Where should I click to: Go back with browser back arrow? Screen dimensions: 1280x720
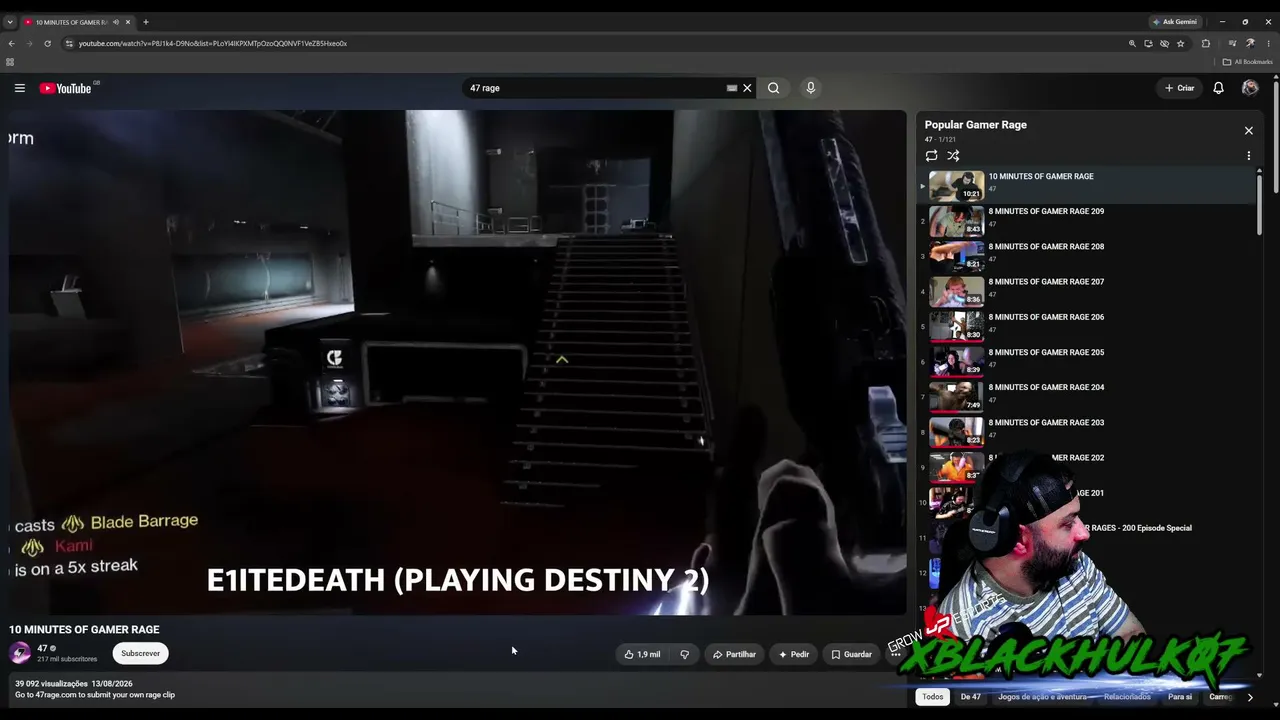point(11,43)
